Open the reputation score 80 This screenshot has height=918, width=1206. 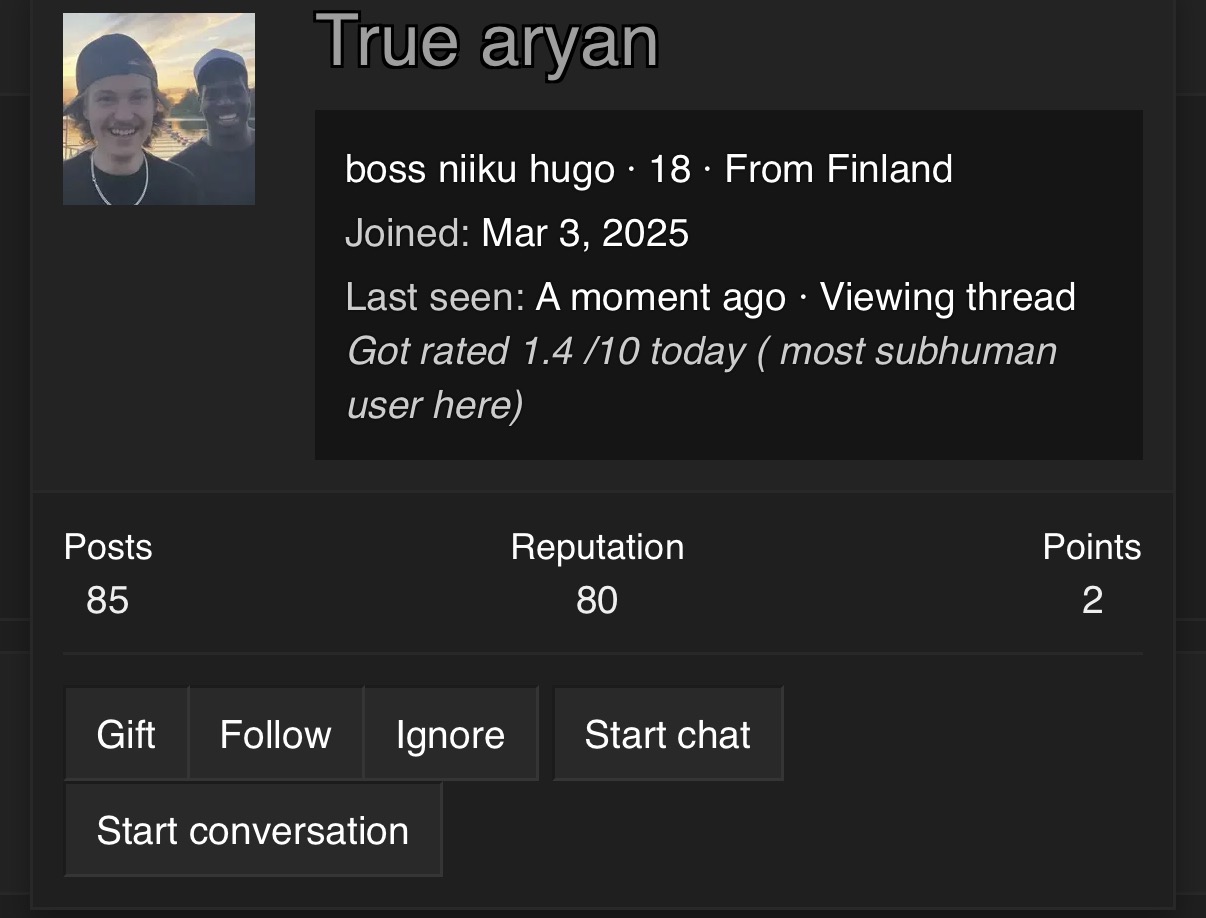[x=597, y=600]
